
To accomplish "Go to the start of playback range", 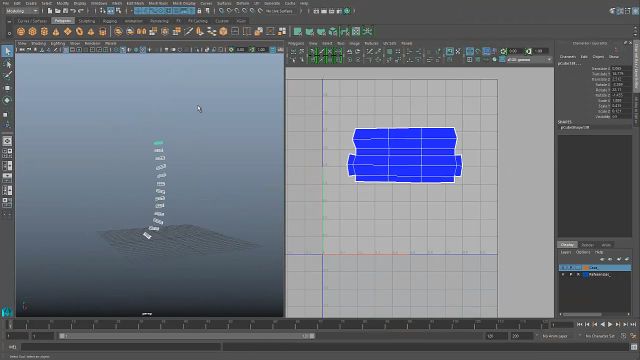I will pyautogui.click(x=580, y=324).
